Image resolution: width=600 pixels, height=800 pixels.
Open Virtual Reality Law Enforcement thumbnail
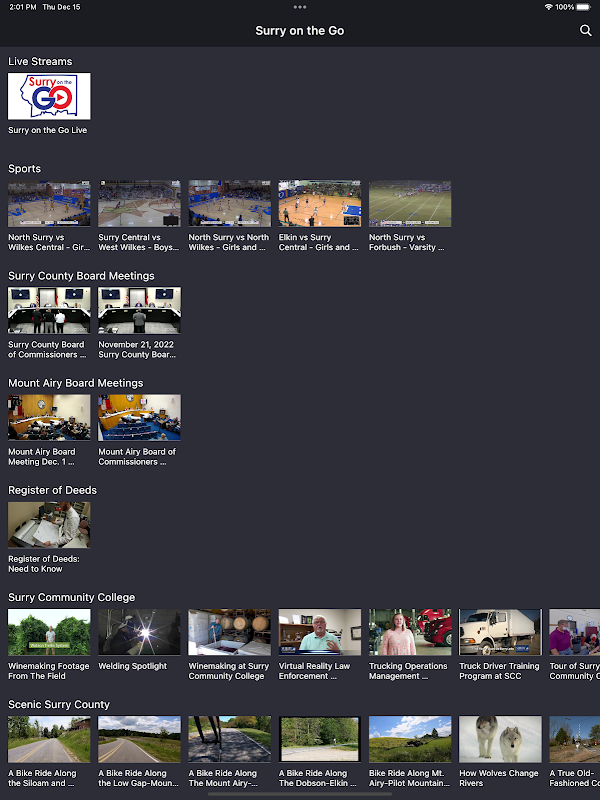(320, 632)
